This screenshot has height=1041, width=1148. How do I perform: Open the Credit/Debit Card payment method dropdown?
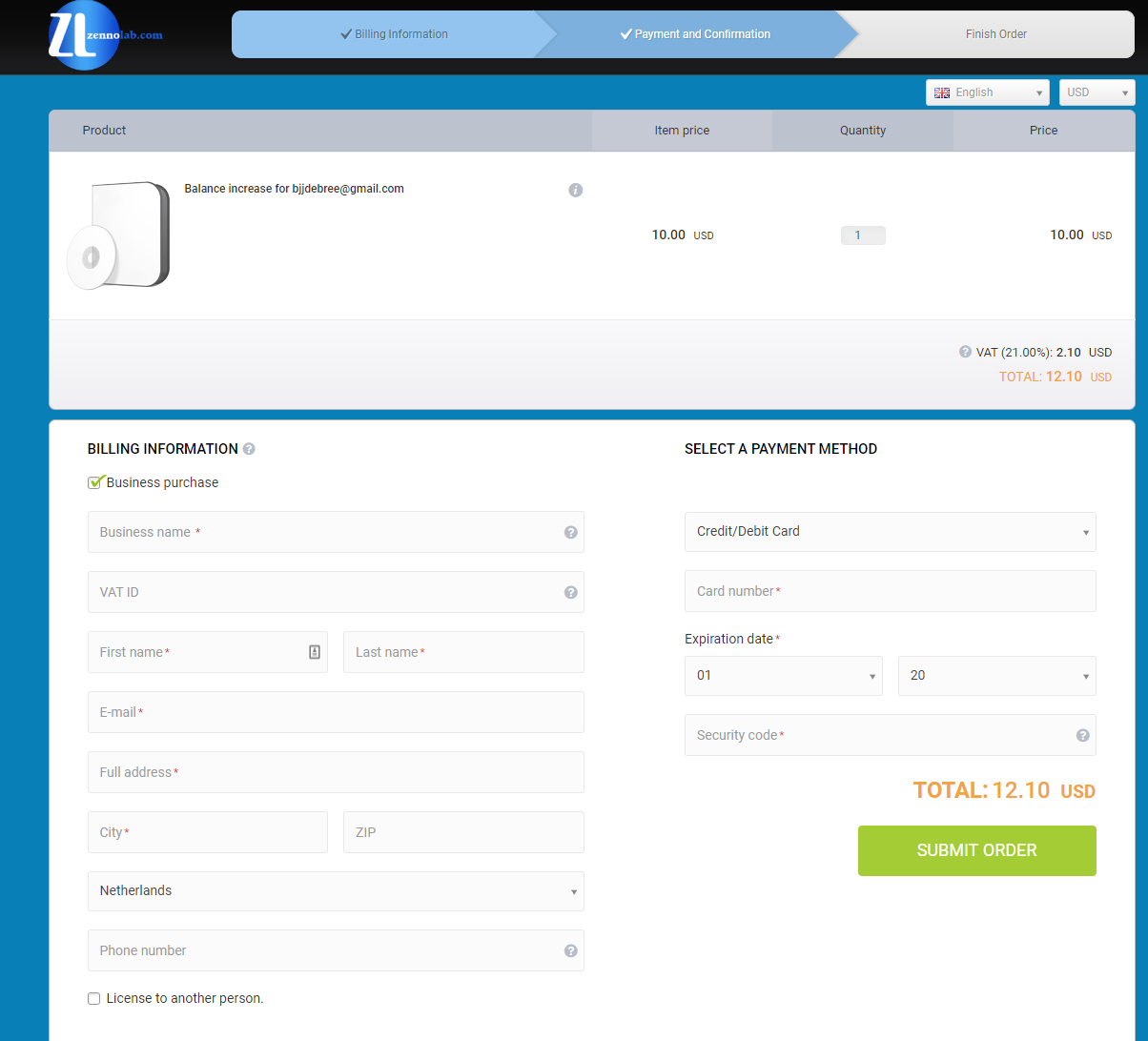tap(891, 532)
